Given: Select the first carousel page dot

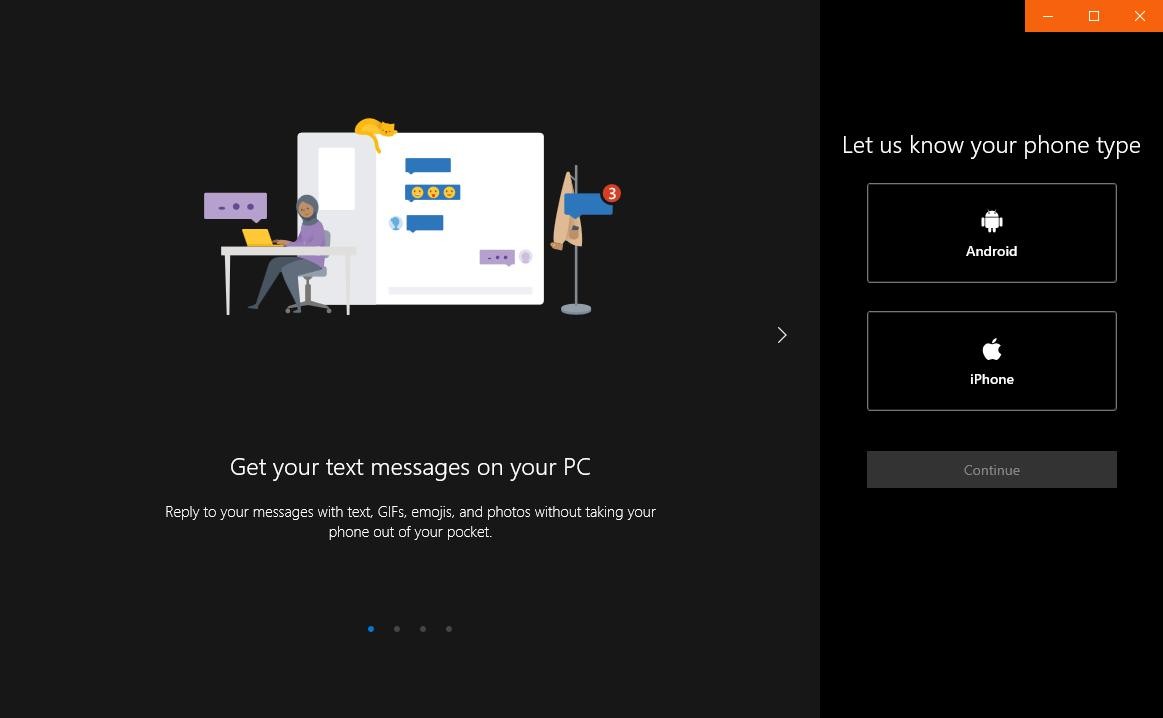Looking at the screenshot, I should click(x=371, y=629).
